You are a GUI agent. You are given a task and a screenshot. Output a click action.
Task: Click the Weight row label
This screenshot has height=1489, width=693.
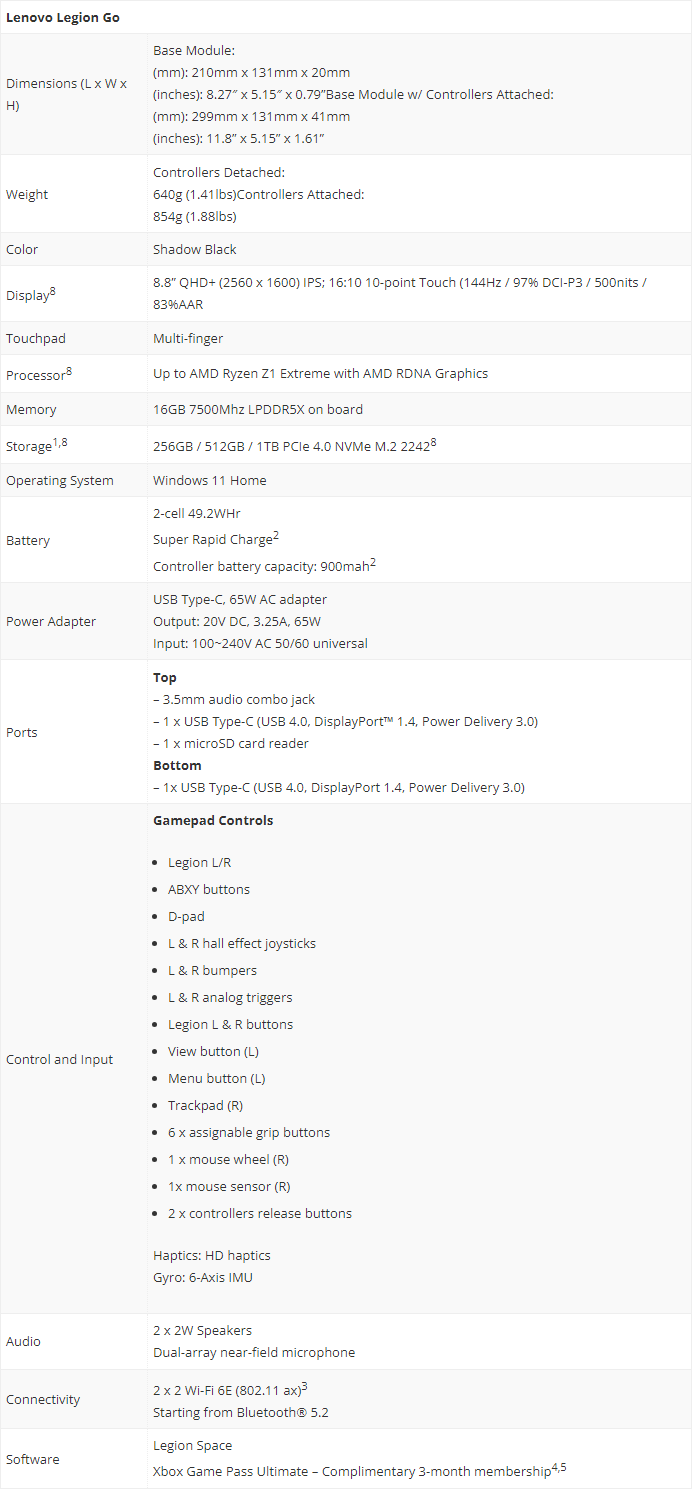click(27, 195)
